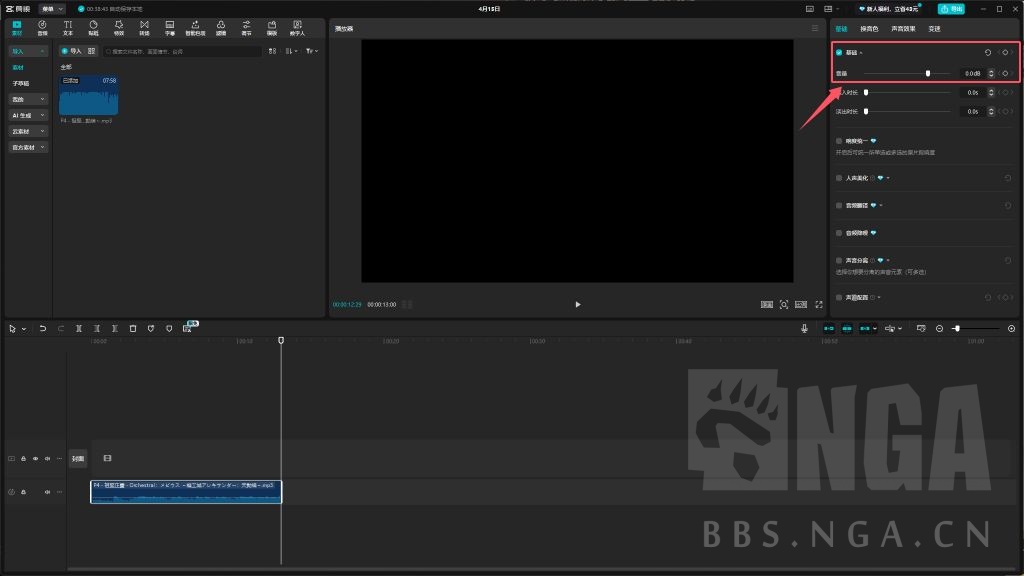Open the 字幕 (Captions) panel icon
Viewport: 1024px width, 576px height.
169,26
